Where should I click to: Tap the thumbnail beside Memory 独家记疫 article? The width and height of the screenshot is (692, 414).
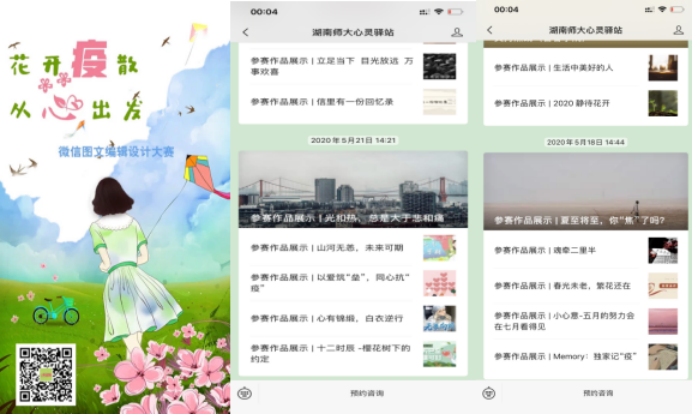coord(662,357)
